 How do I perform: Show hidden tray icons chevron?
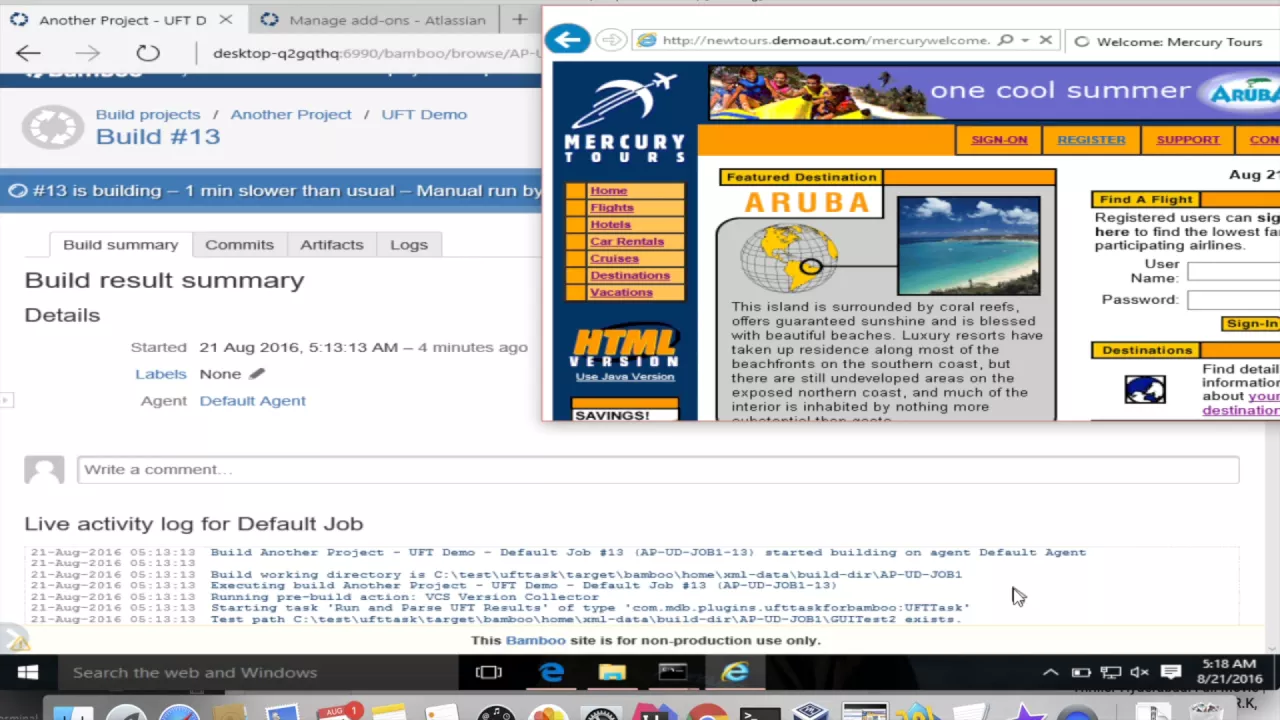tap(1050, 672)
